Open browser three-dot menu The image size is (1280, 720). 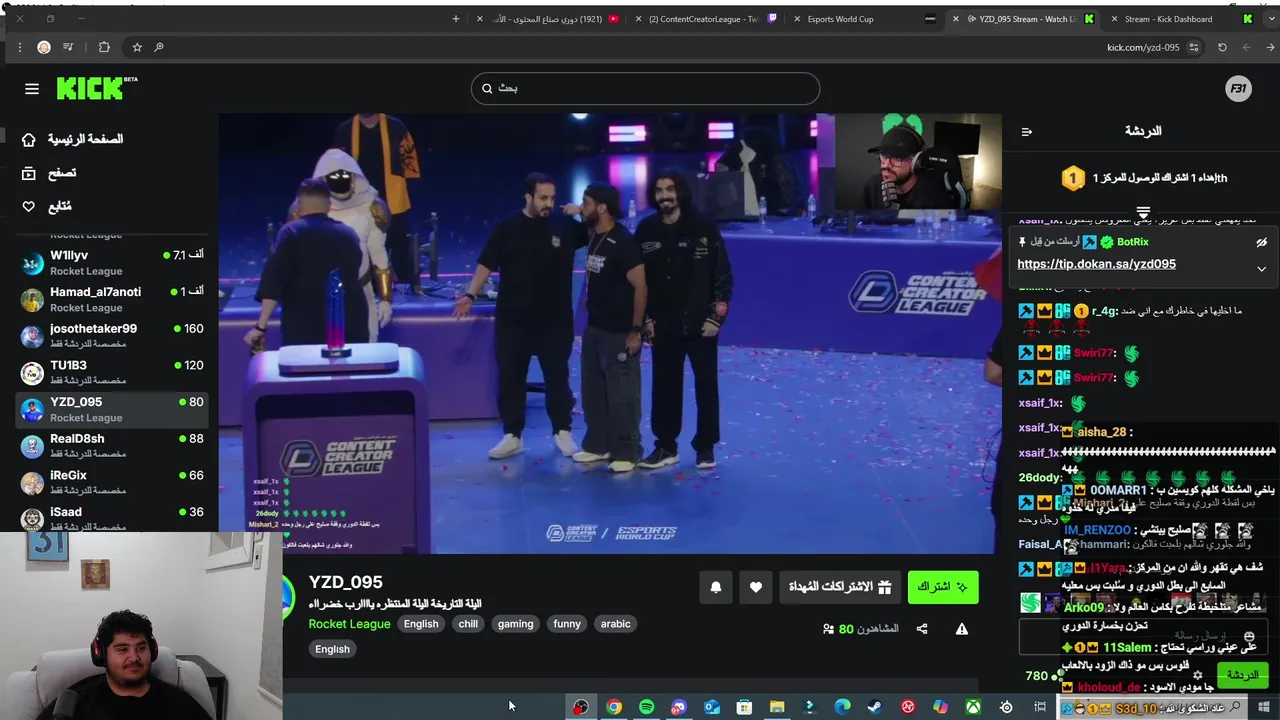click(x=19, y=47)
